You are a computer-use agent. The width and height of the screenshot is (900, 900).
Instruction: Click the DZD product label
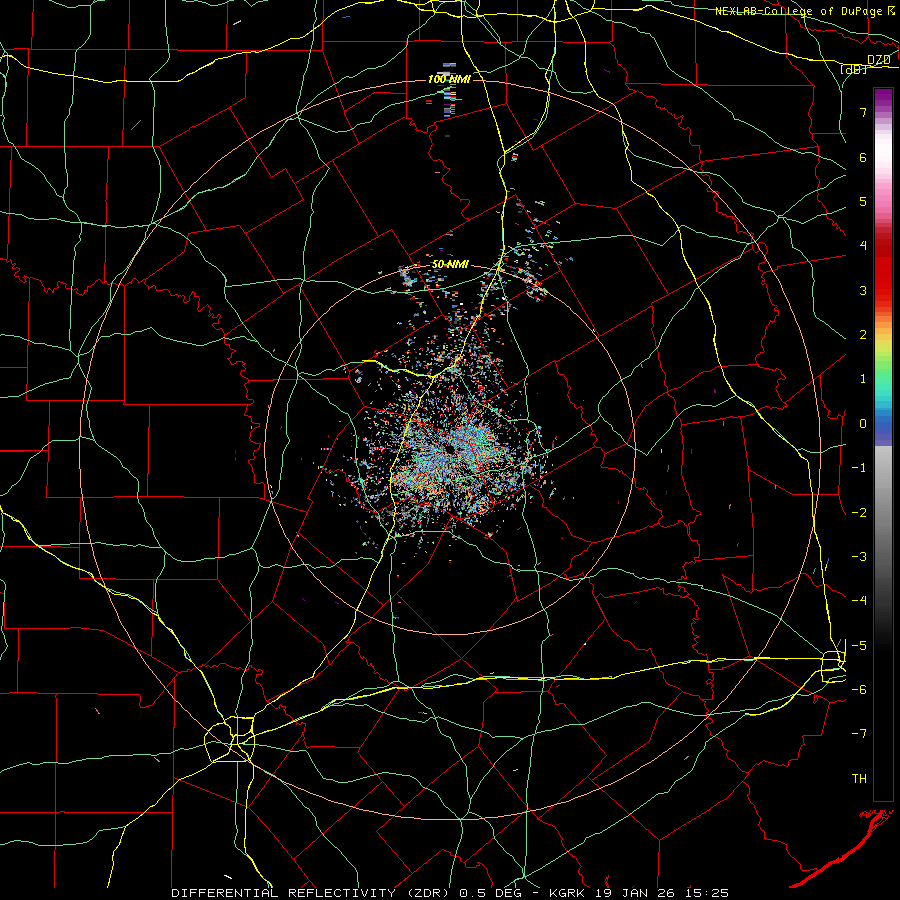pyautogui.click(x=878, y=59)
